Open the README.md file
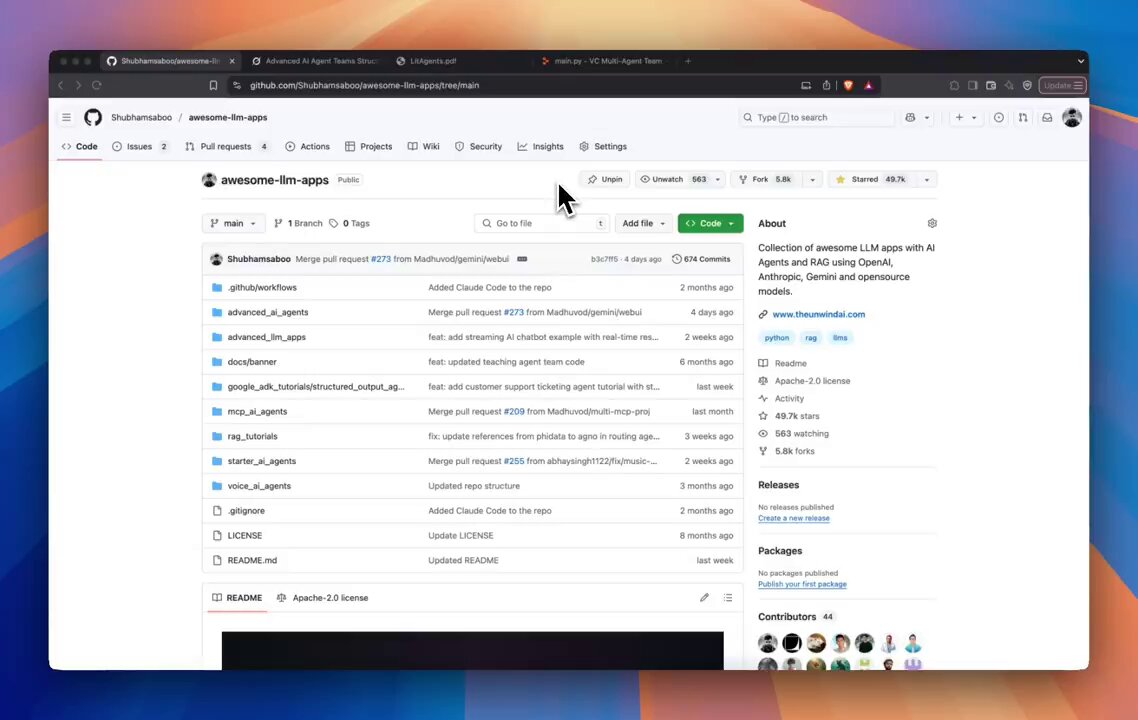This screenshot has height=720, width=1138. pyautogui.click(x=252, y=560)
